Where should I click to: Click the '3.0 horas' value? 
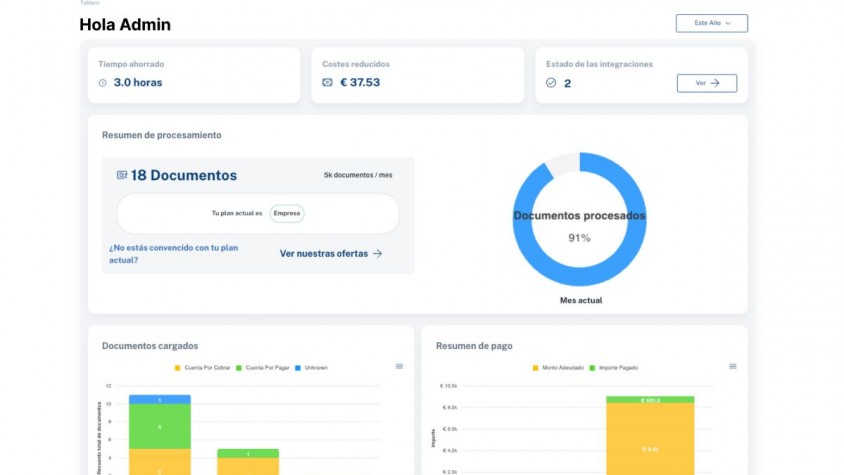[138, 82]
